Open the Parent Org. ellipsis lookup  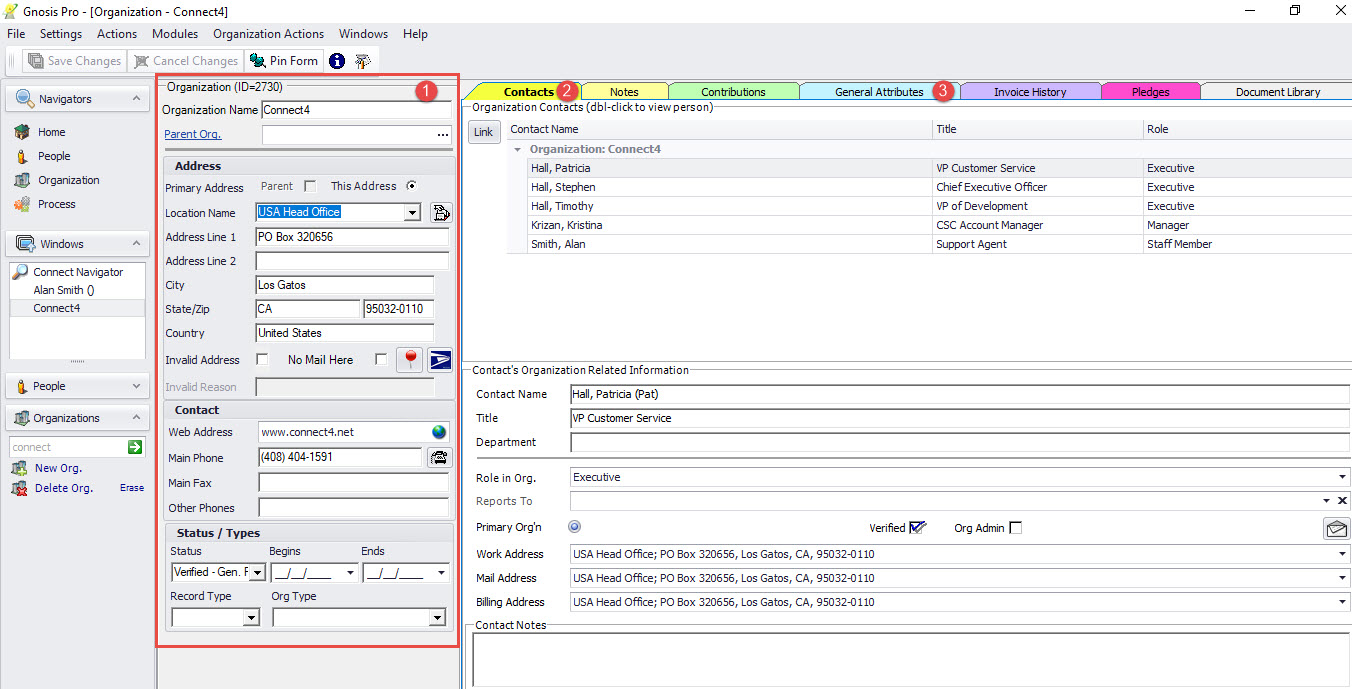443,135
